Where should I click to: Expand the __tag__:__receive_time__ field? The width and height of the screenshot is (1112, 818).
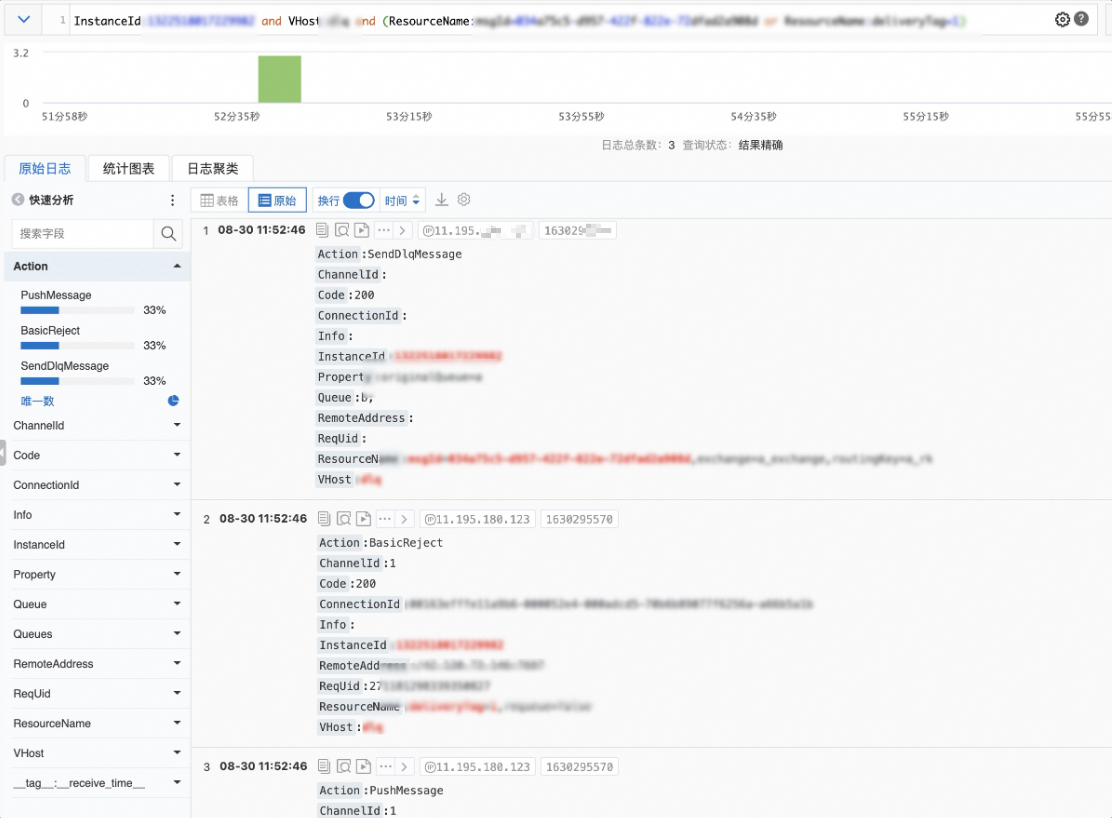96,783
